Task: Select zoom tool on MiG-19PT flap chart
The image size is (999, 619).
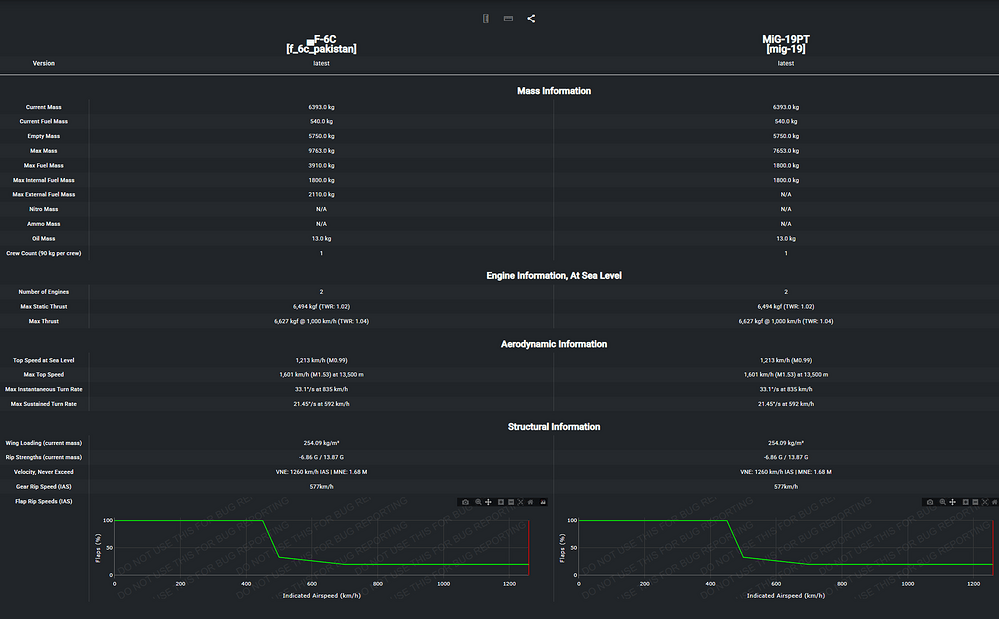Action: (x=942, y=502)
